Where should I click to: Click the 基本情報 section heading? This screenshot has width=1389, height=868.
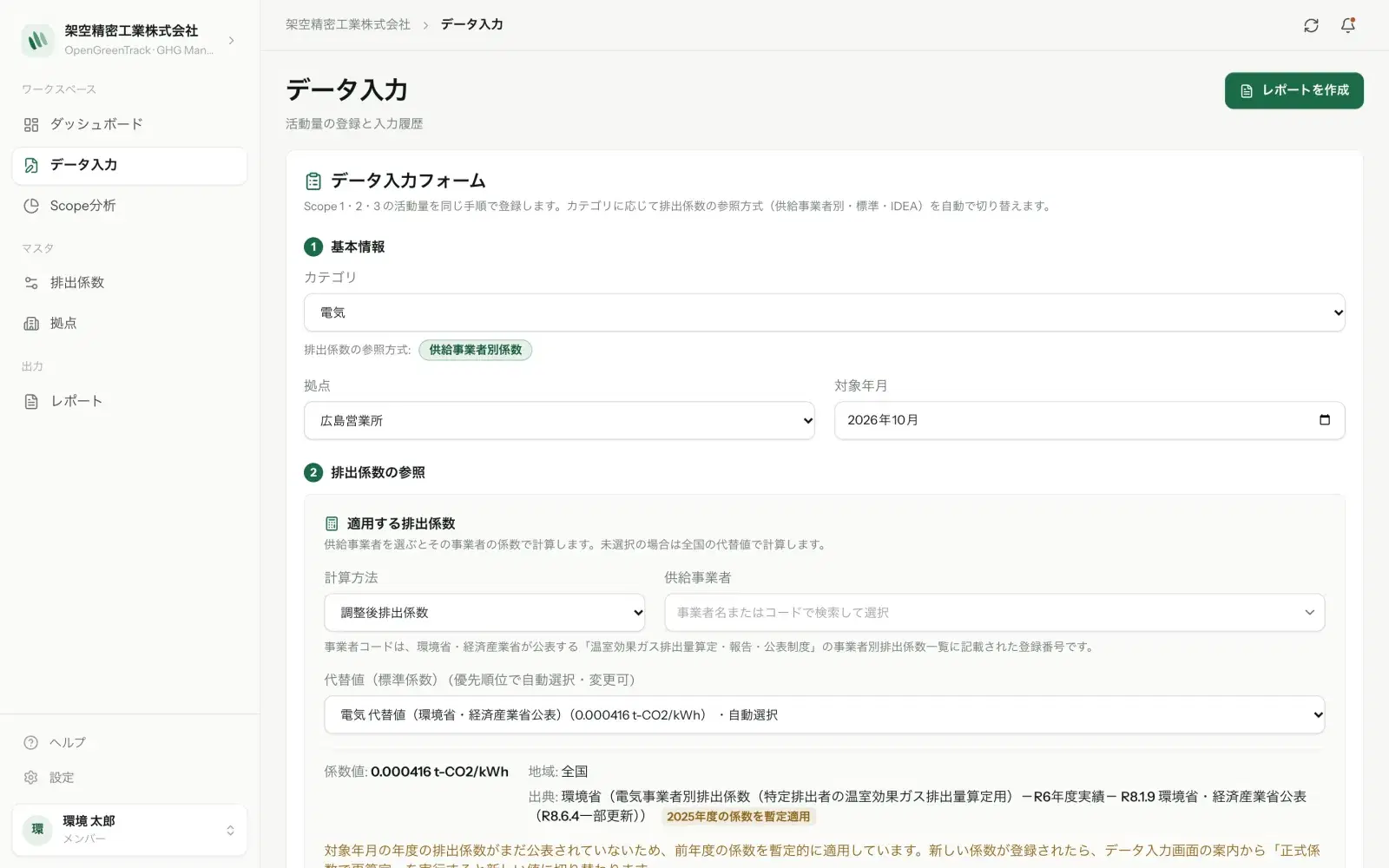tap(358, 247)
